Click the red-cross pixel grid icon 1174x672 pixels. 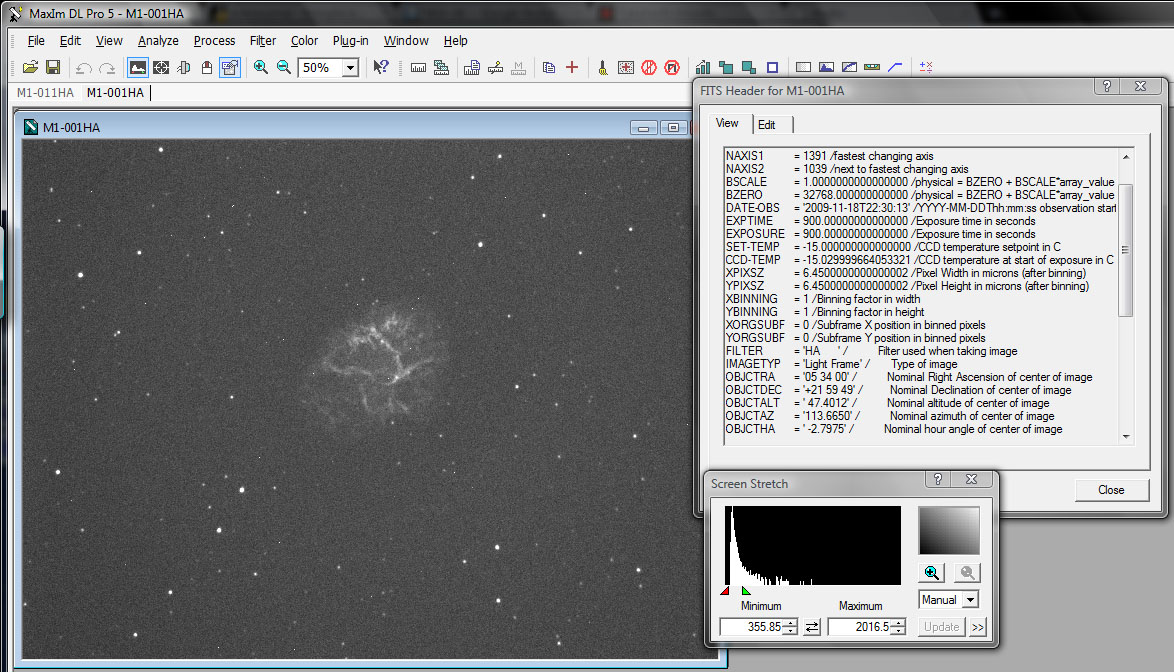626,67
